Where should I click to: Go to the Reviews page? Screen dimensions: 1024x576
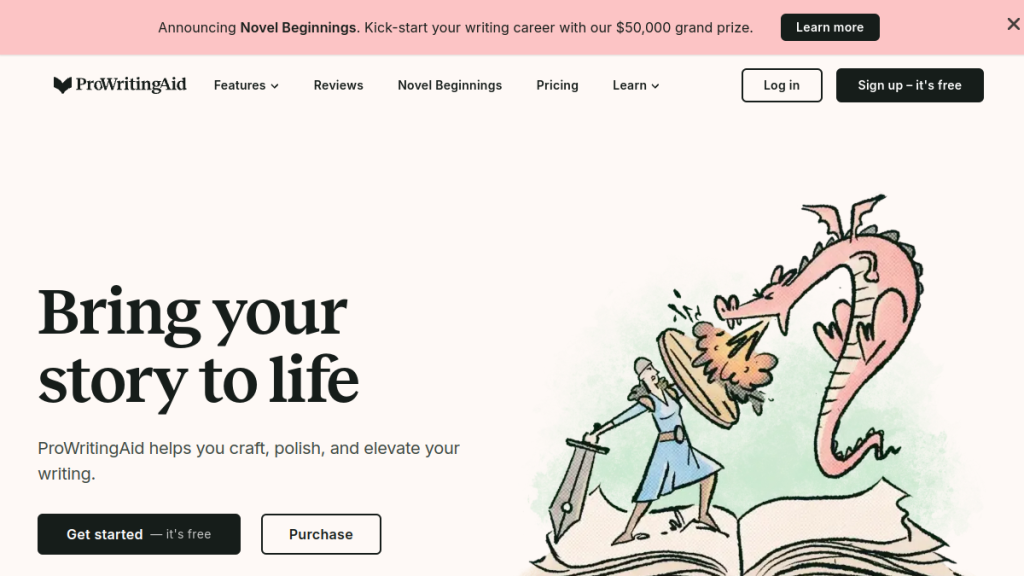(338, 86)
